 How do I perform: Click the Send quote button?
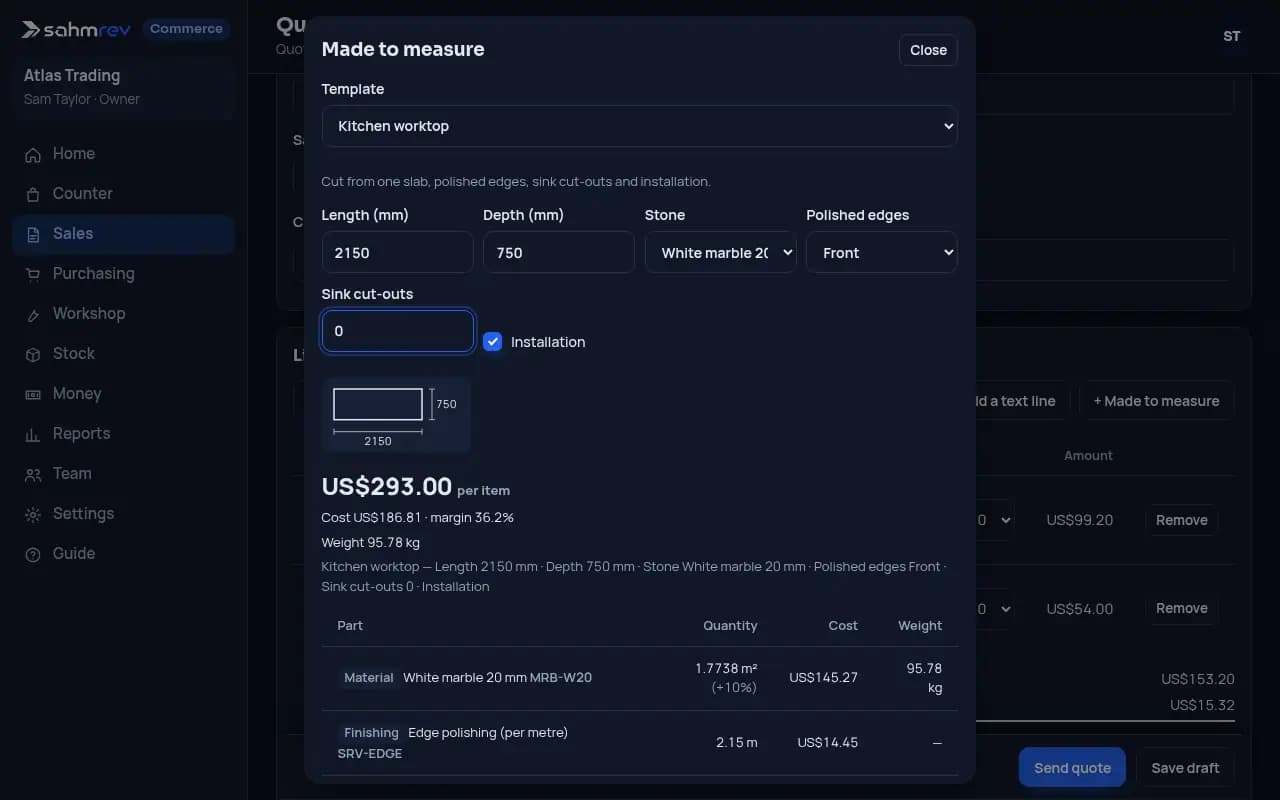click(1072, 768)
